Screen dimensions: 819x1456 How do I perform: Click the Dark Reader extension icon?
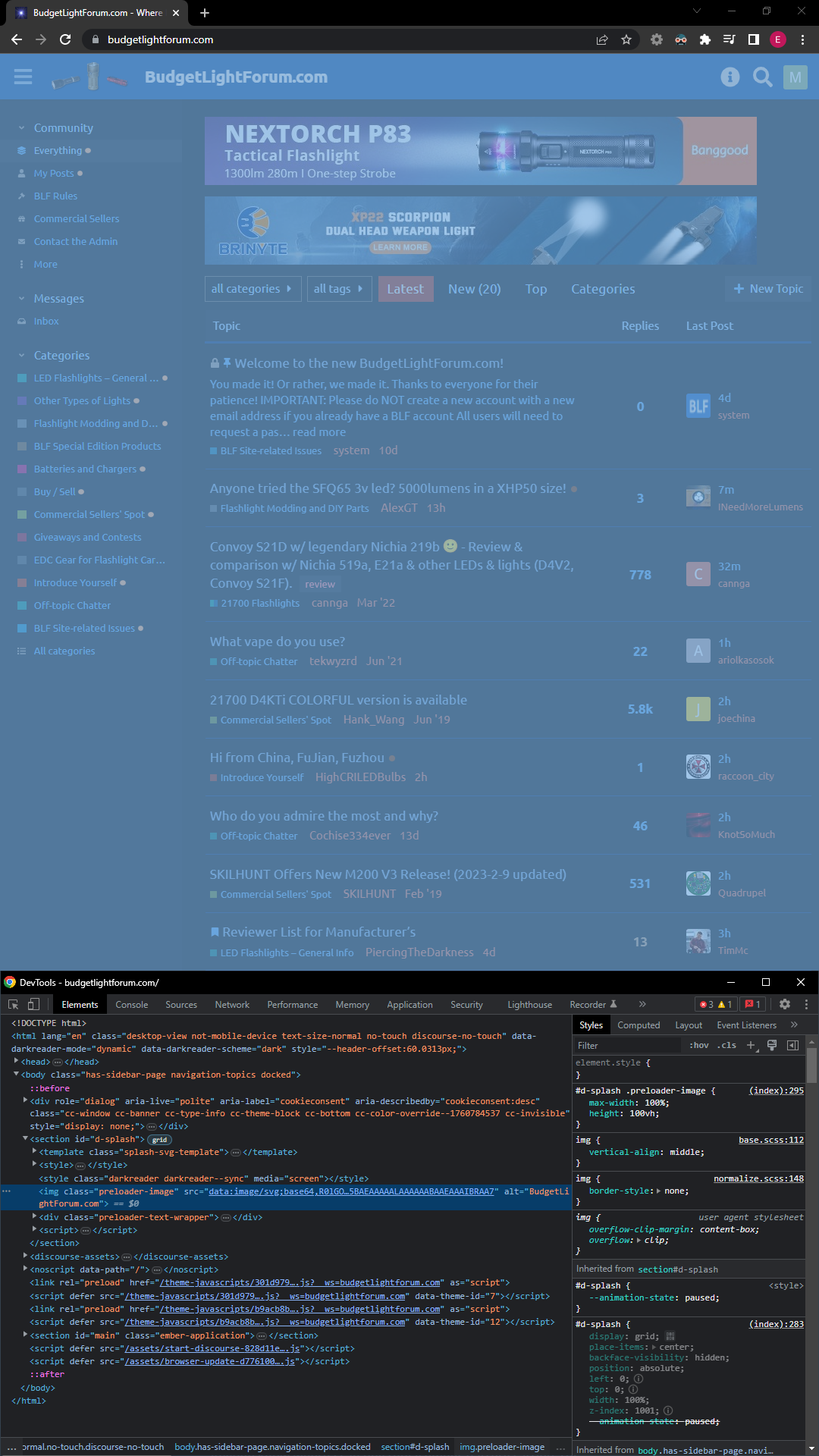coord(681,39)
